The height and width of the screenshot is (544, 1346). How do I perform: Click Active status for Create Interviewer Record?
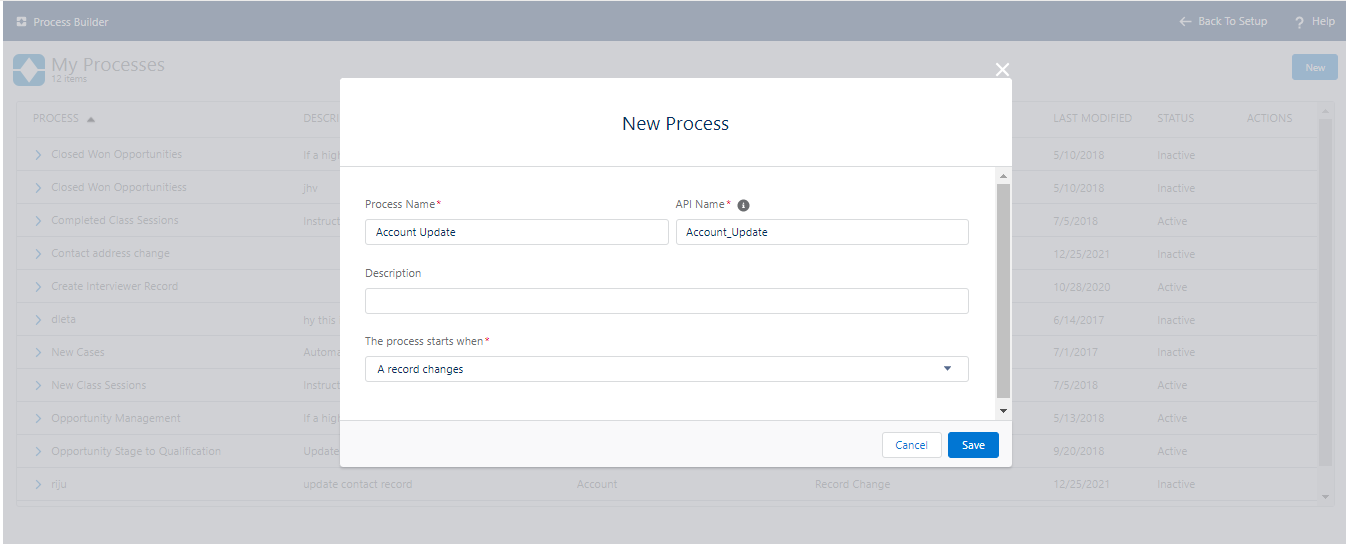1172,287
